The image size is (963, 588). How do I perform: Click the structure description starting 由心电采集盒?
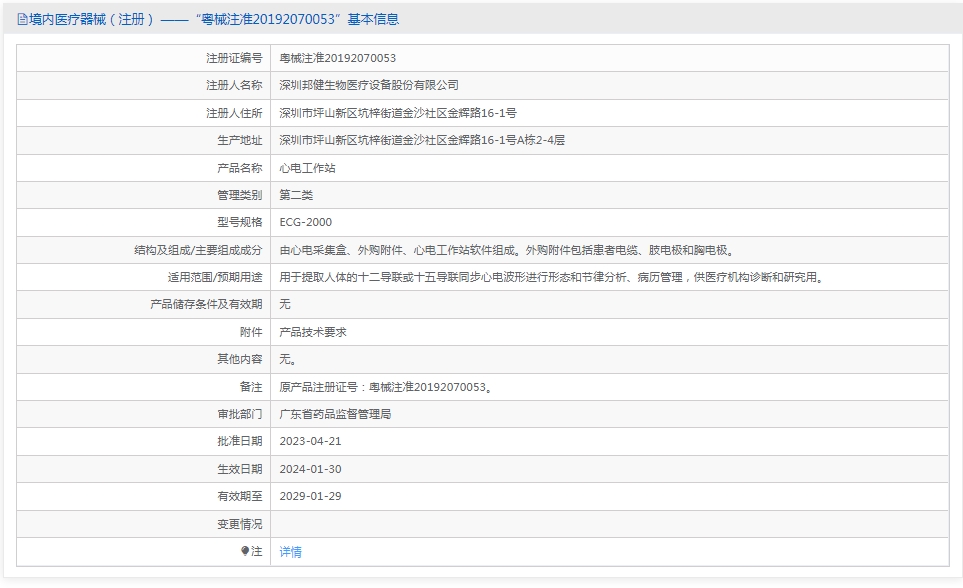tap(507, 250)
